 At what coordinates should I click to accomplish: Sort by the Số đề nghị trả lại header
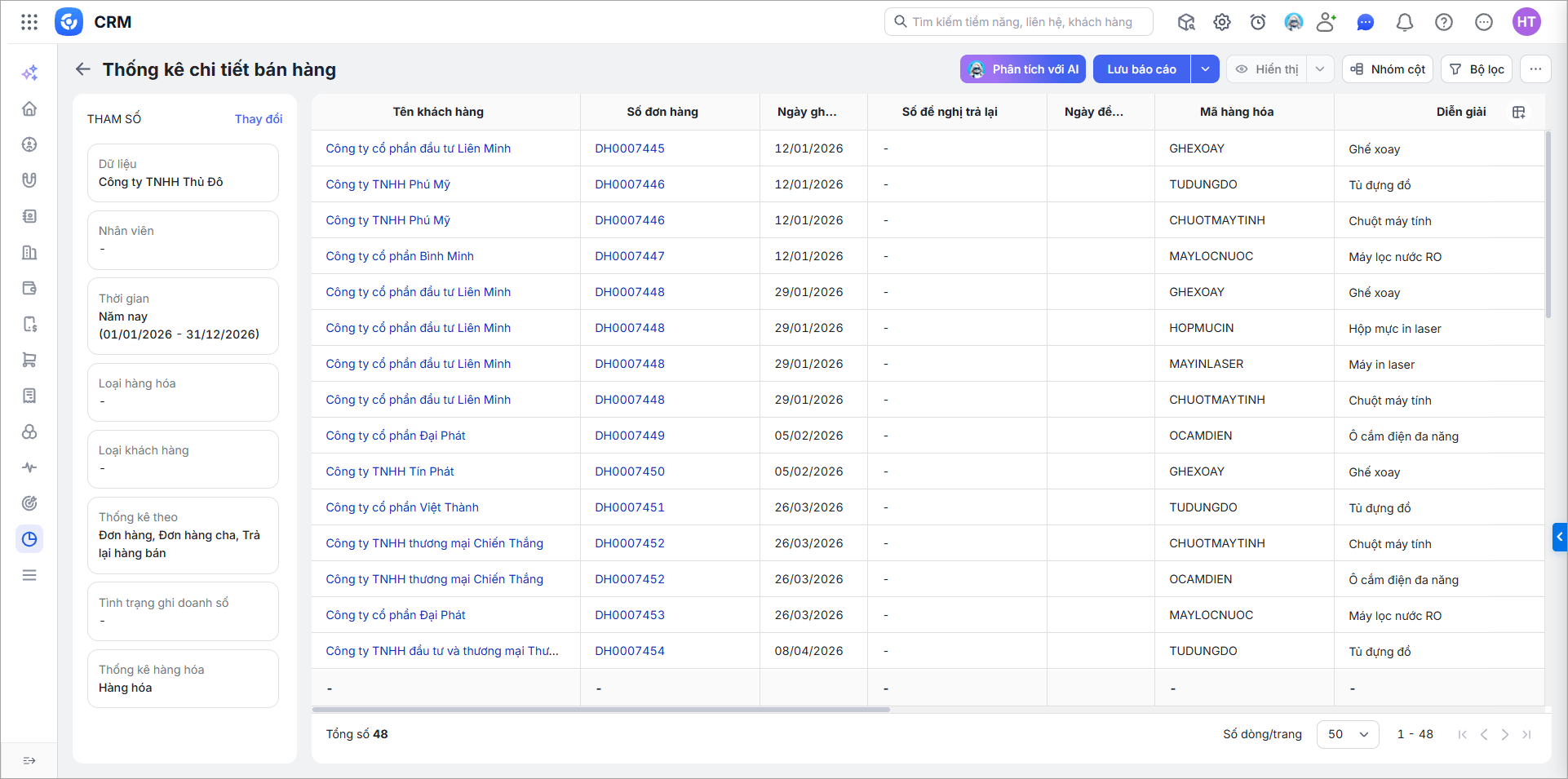tap(950, 112)
